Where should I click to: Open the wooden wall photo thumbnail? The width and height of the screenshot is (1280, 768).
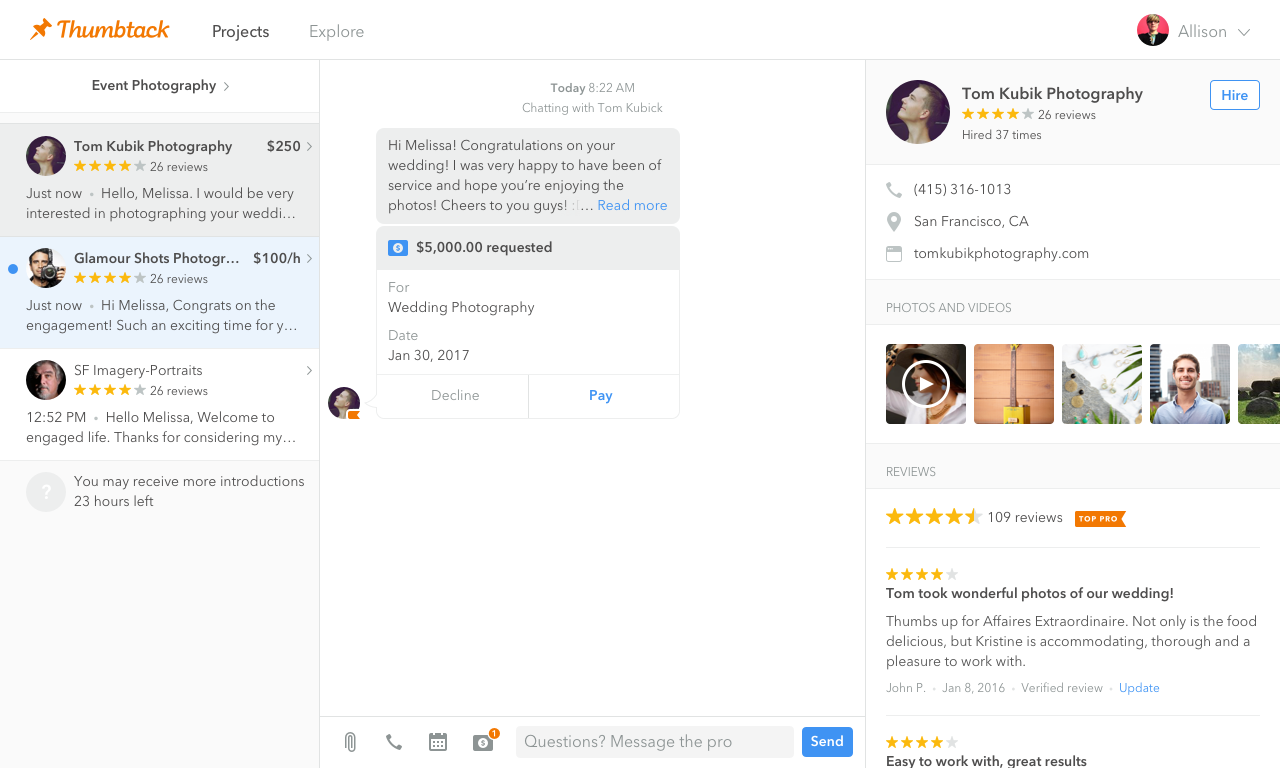pos(1014,384)
